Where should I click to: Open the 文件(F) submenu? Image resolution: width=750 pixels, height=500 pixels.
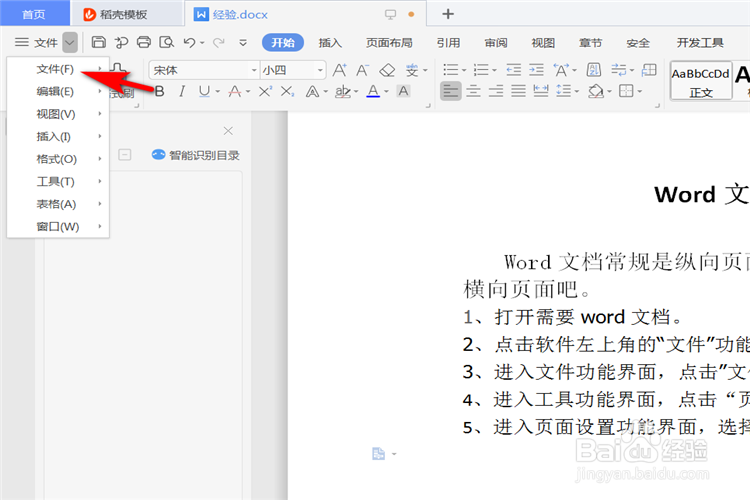(58, 69)
